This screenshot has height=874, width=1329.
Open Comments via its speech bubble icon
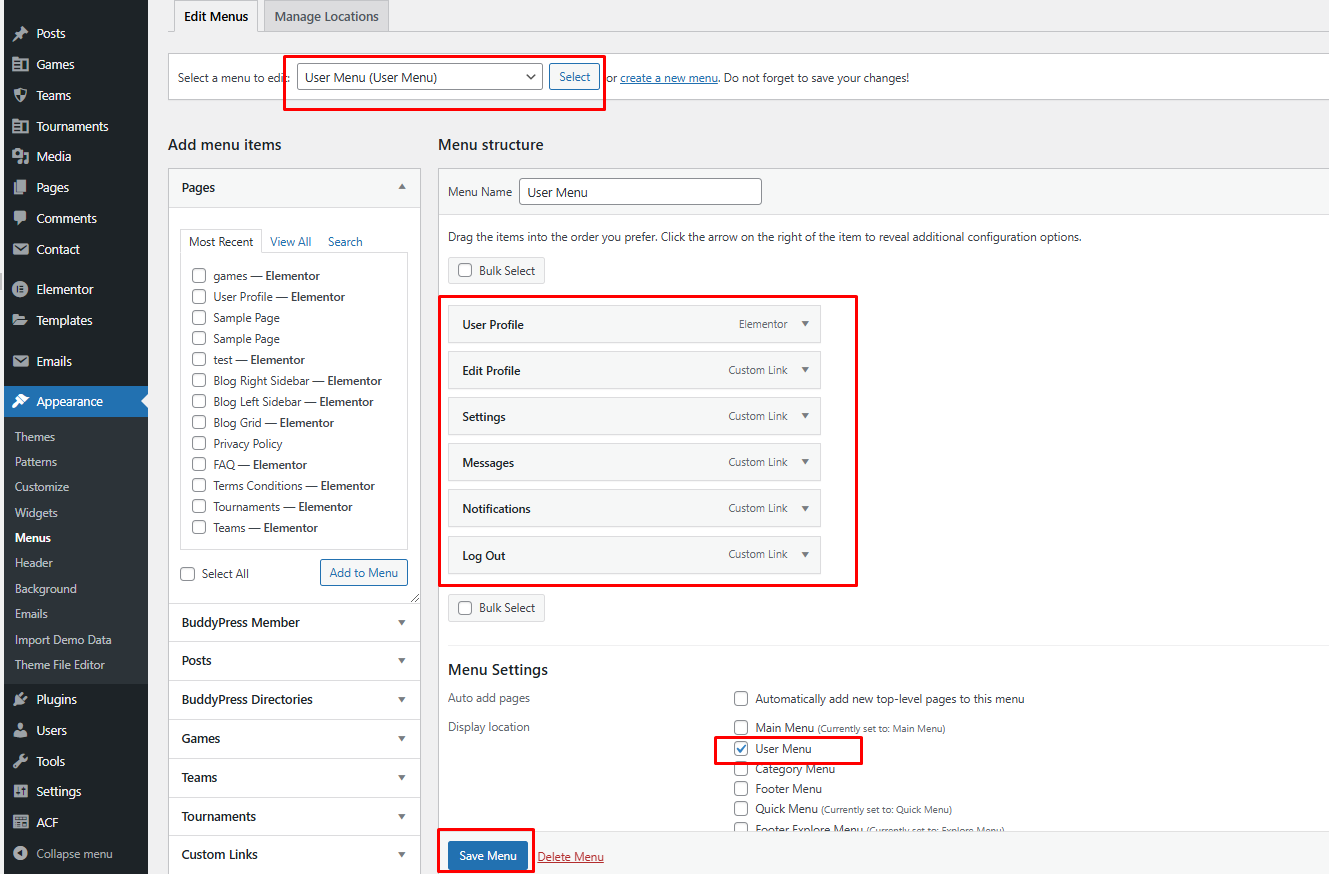point(20,218)
